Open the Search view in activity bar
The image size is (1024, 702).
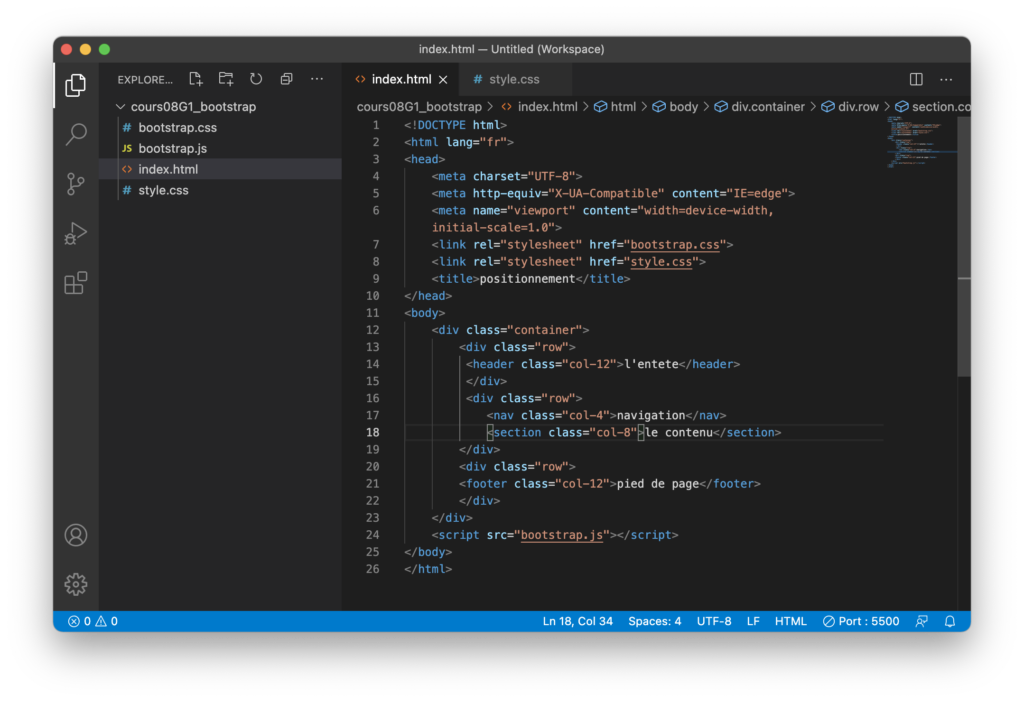pos(76,134)
